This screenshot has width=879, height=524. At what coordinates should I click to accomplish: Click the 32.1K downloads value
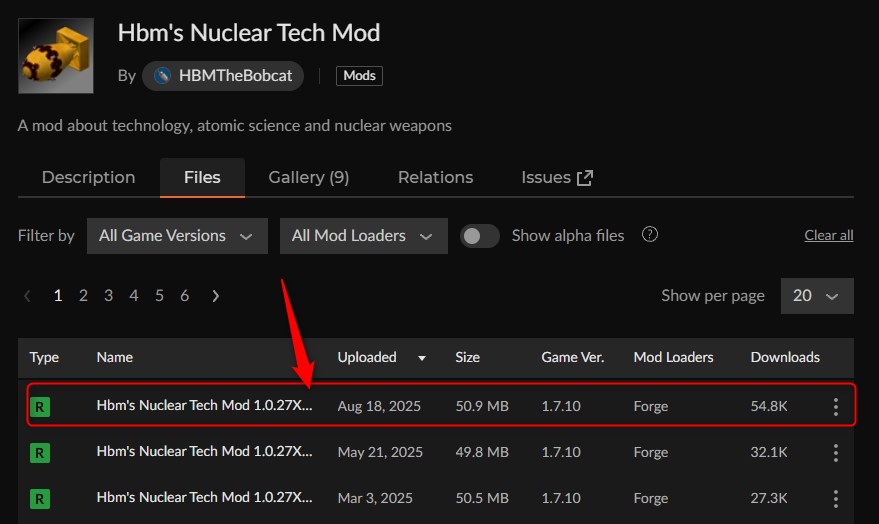click(x=769, y=452)
